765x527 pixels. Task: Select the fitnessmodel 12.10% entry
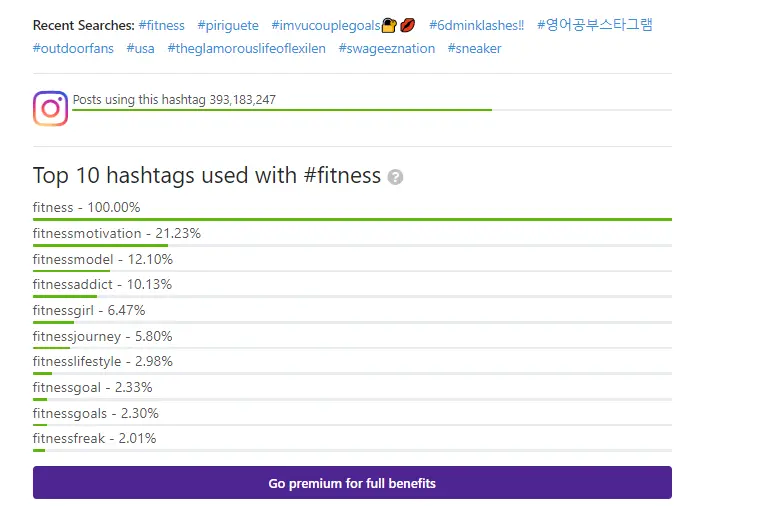(x=103, y=260)
